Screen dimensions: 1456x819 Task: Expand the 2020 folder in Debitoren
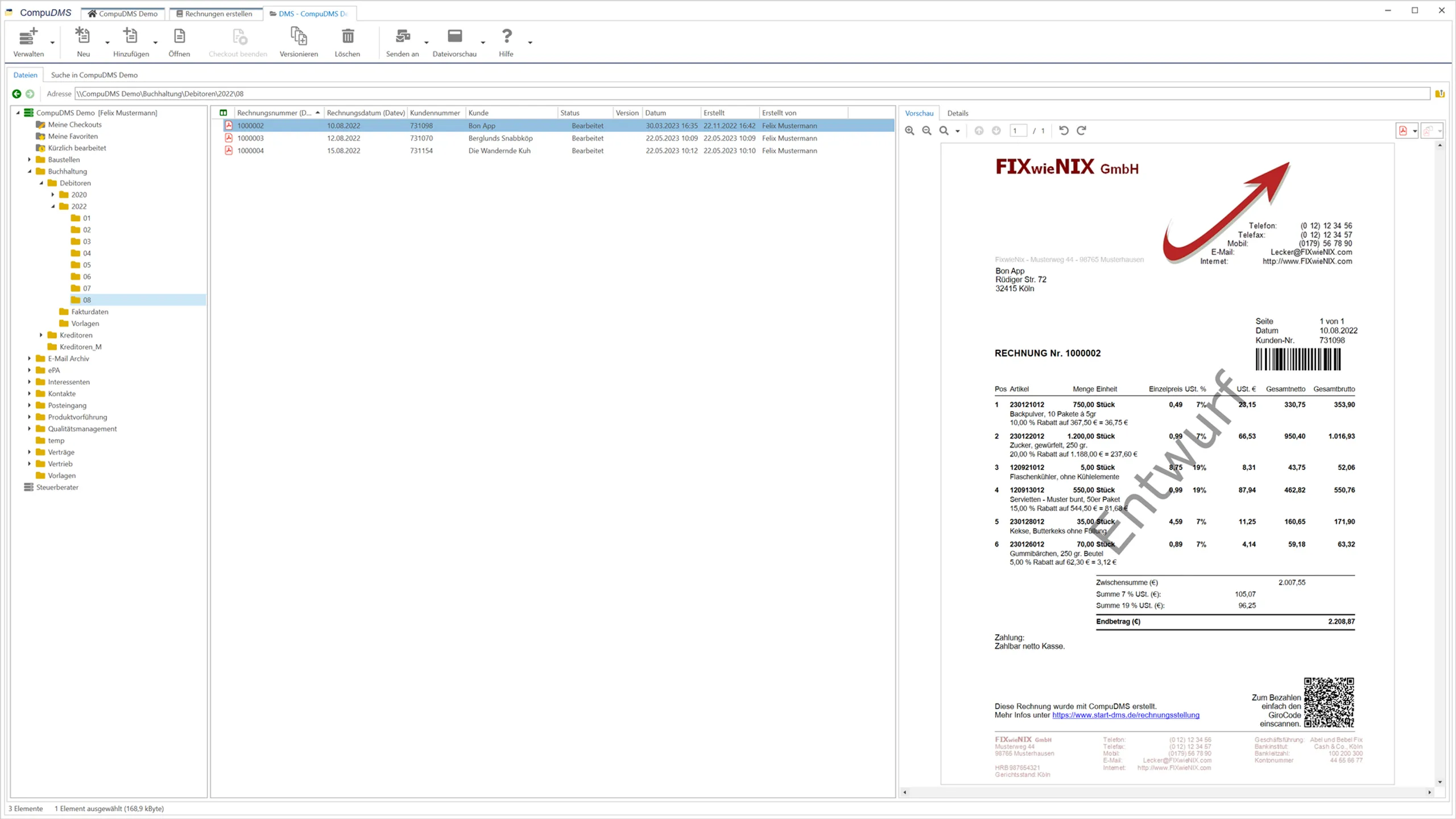53,195
